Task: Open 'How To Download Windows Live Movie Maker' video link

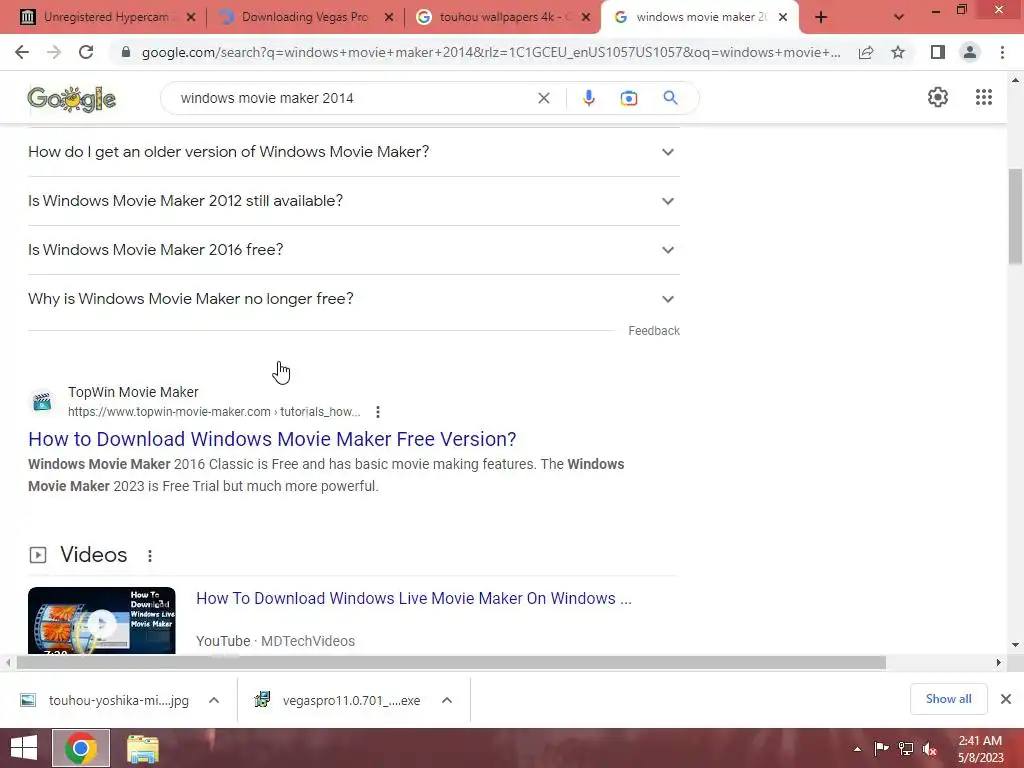Action: coord(414,599)
